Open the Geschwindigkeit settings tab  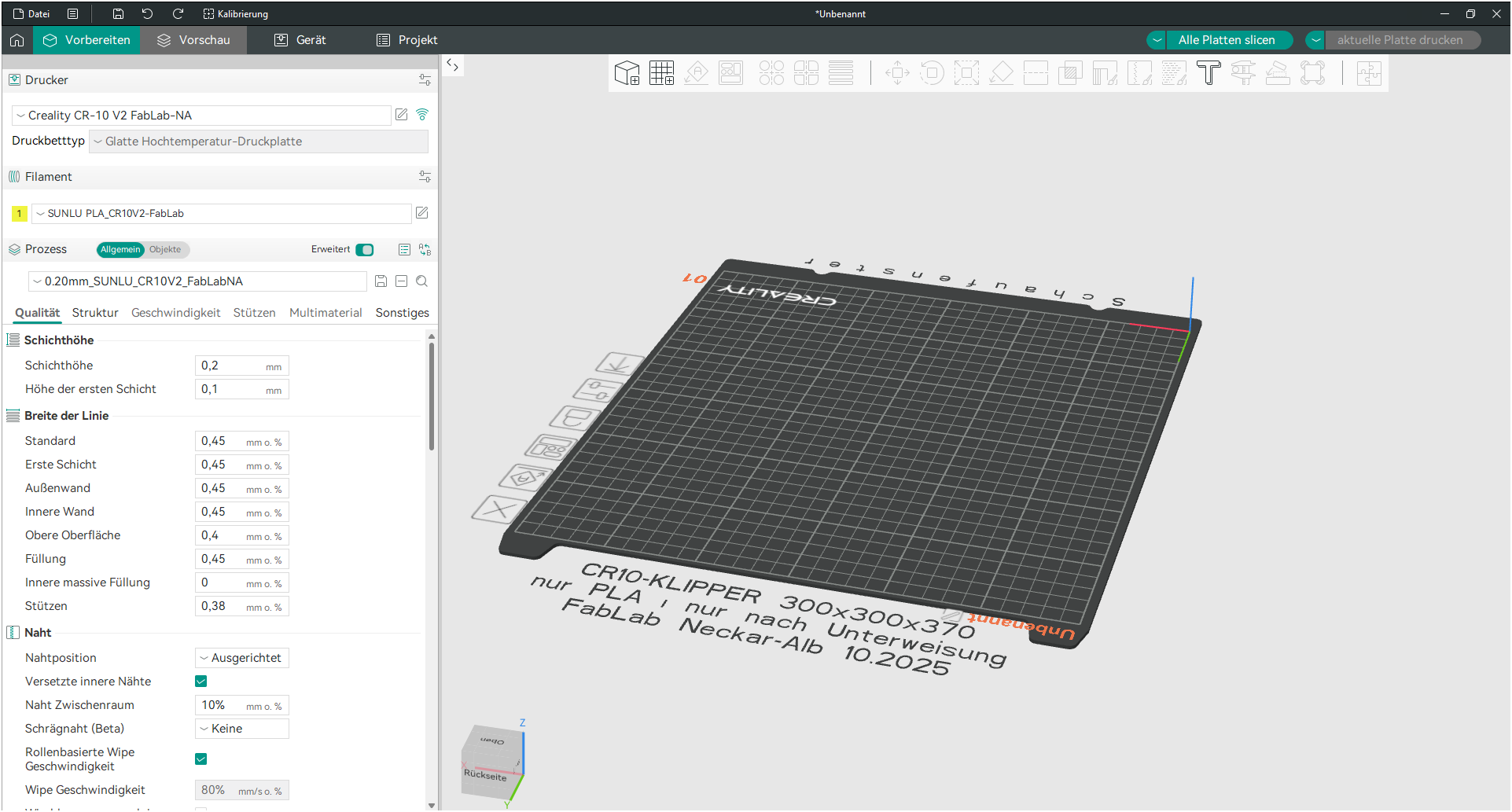[176, 313]
